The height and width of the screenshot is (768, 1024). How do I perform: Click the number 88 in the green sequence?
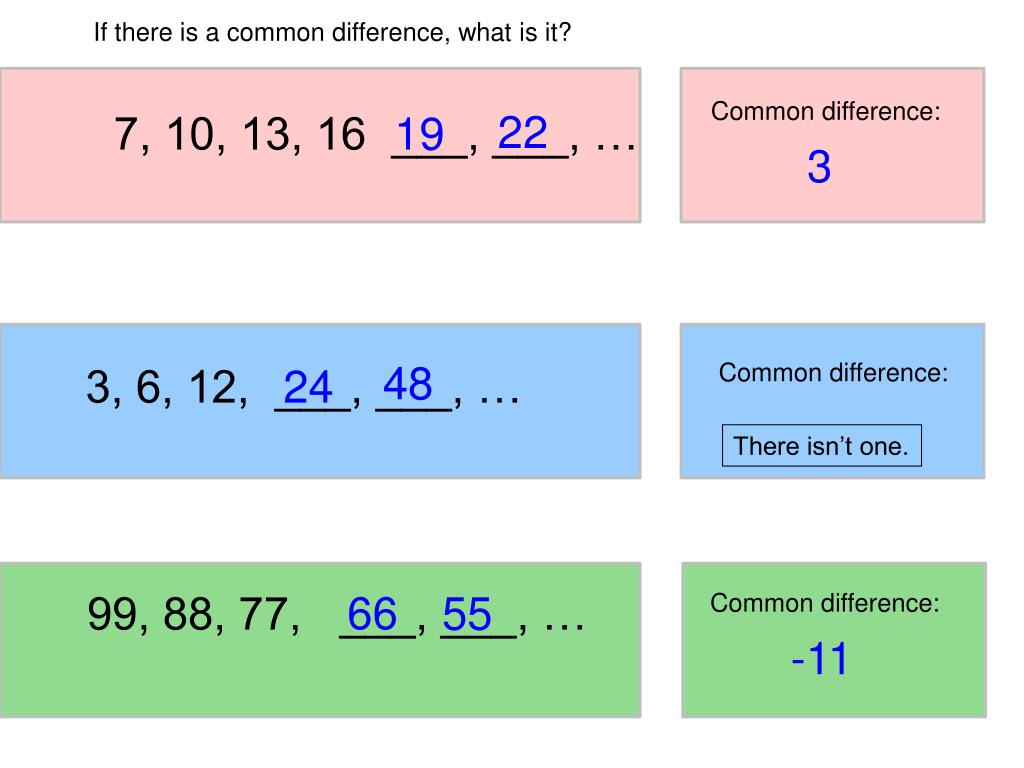point(188,615)
